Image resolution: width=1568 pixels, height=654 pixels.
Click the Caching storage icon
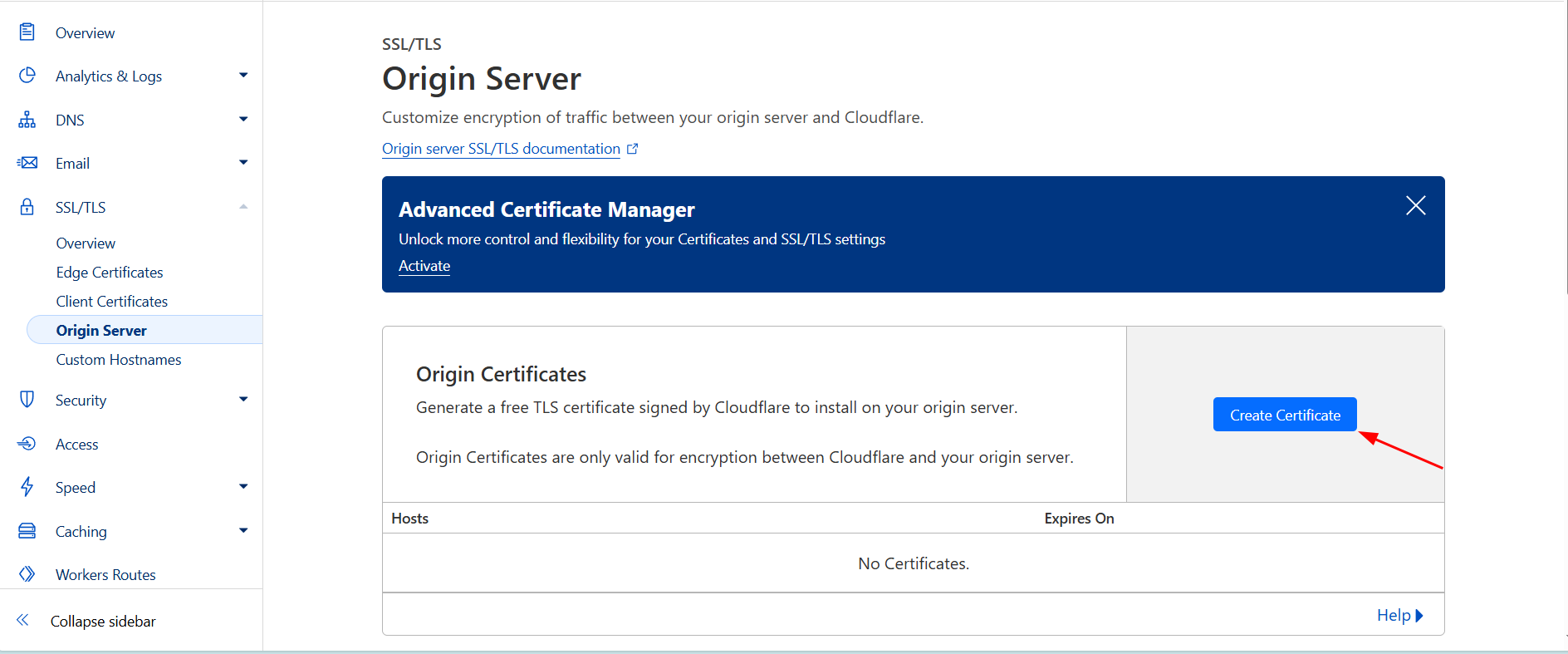tap(27, 531)
